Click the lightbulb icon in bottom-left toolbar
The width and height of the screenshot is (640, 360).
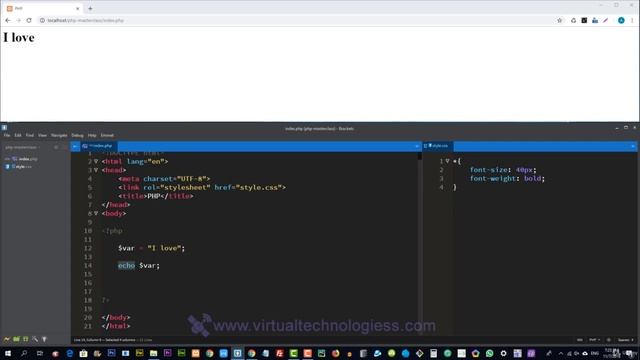(44, 340)
